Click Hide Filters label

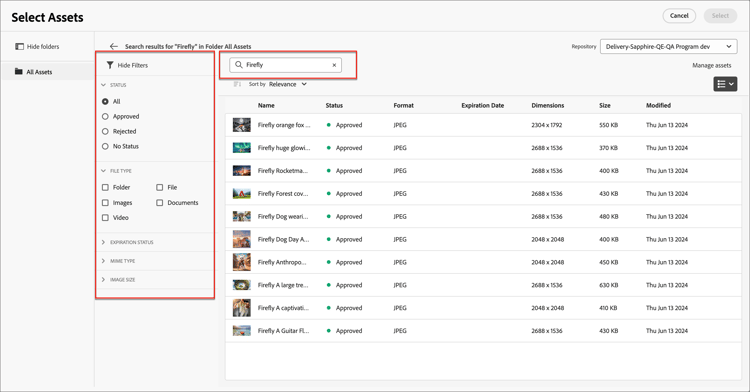[132, 65]
